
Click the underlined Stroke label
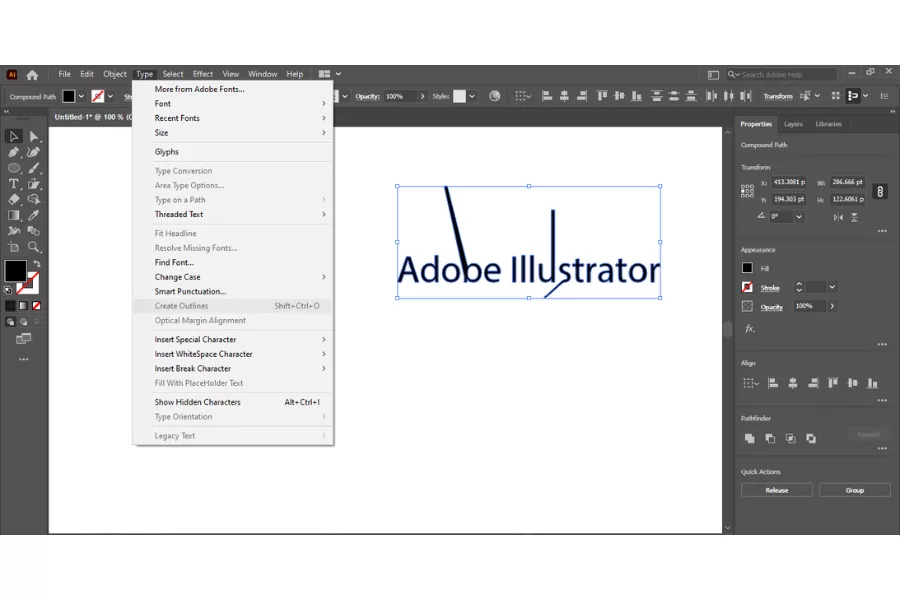coord(770,288)
